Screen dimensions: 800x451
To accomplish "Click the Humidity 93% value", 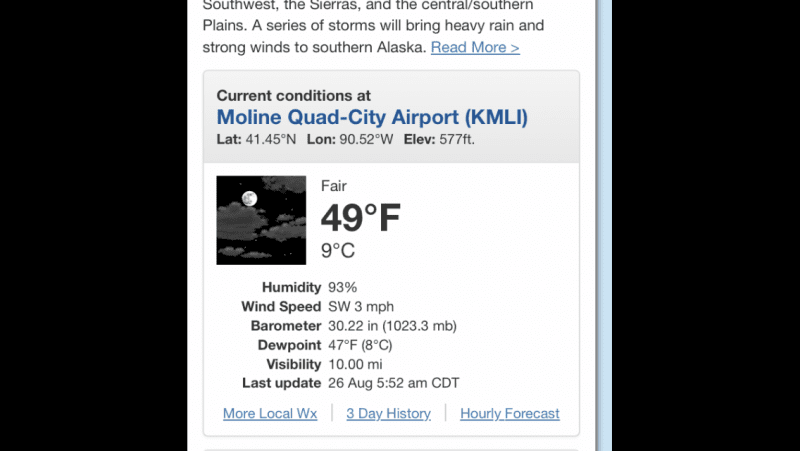I will pyautogui.click(x=342, y=287).
